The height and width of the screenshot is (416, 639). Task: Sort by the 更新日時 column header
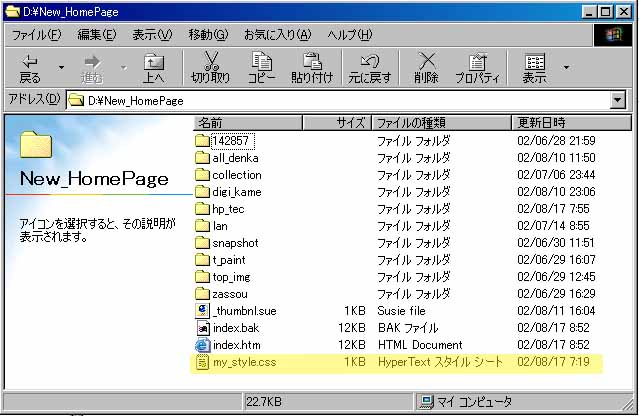[571, 123]
